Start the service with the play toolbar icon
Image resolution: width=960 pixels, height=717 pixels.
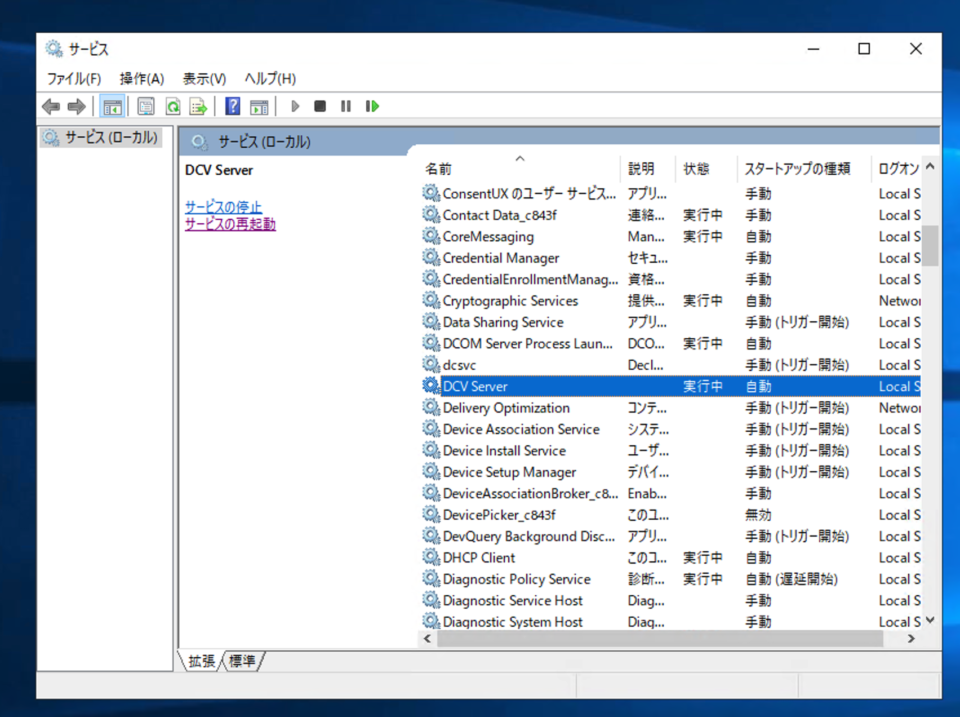click(x=294, y=105)
